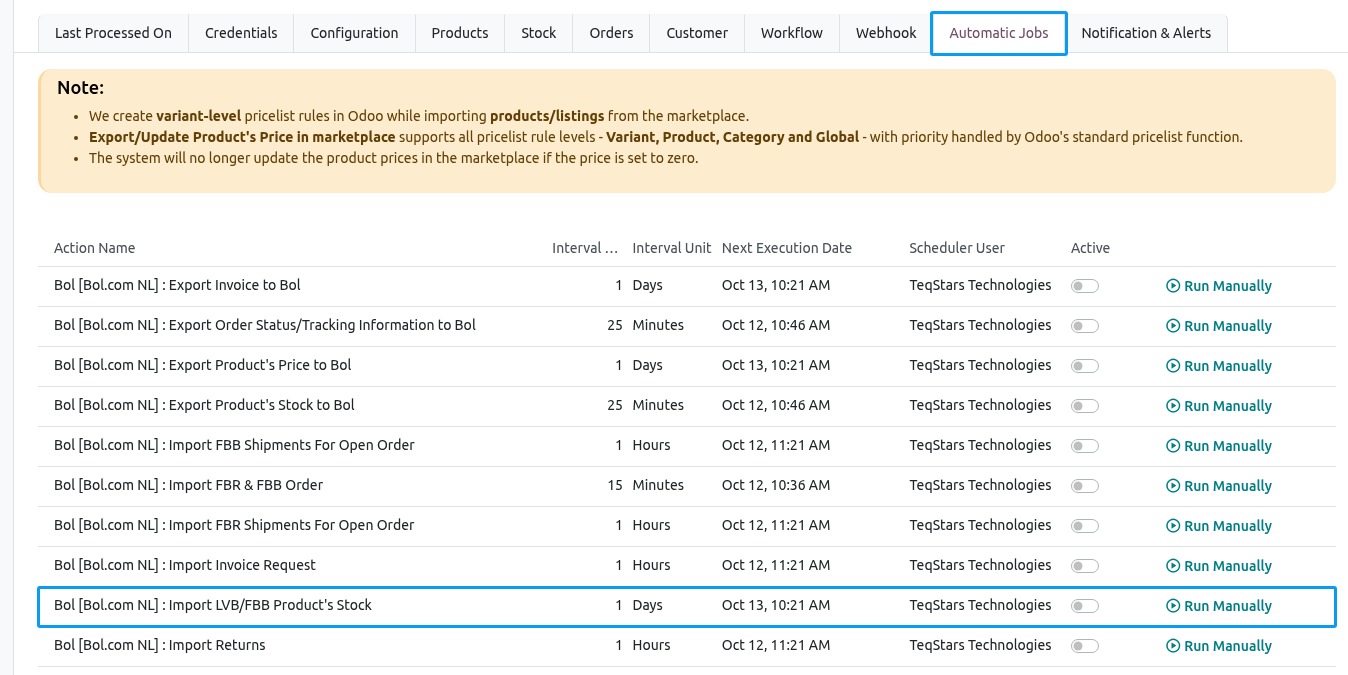Switch to the Customer tab

pyautogui.click(x=697, y=33)
